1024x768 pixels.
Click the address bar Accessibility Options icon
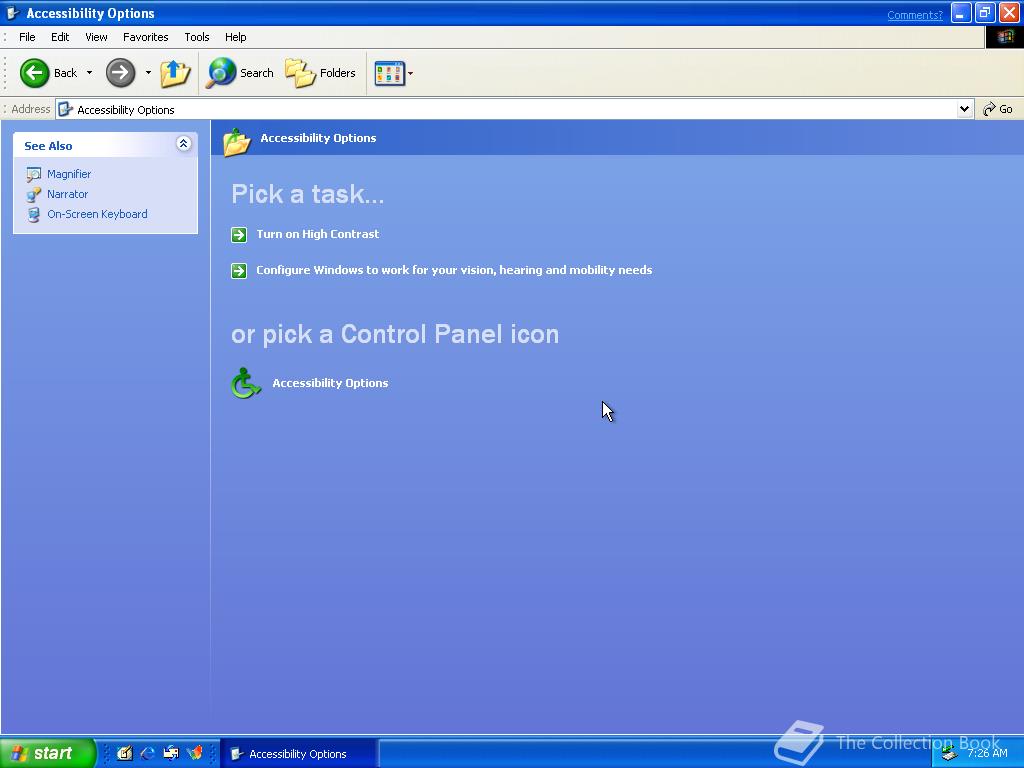pyautogui.click(x=65, y=110)
